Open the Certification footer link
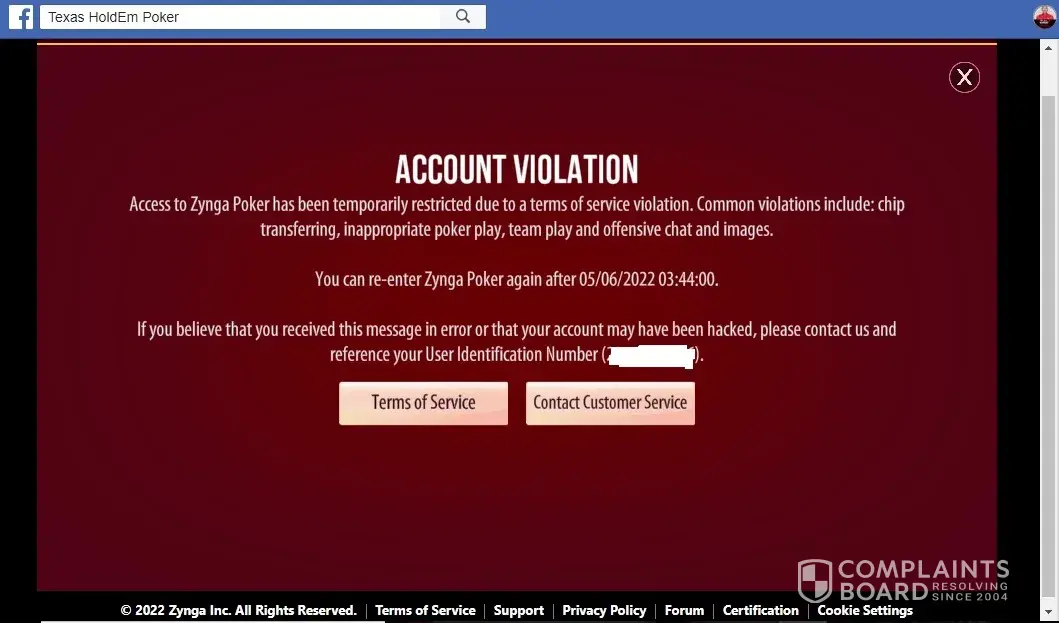Viewport: 1059px width, 623px height. pyautogui.click(x=760, y=610)
